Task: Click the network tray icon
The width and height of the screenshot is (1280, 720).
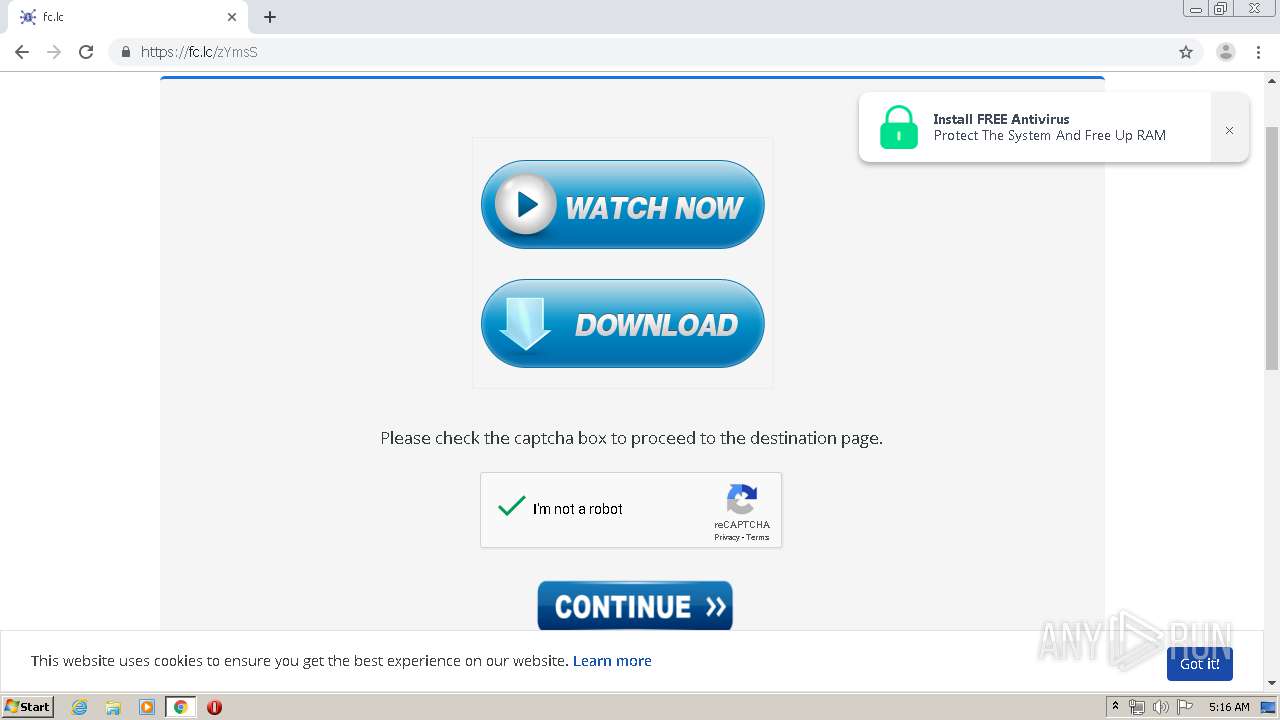Action: coord(1137,707)
